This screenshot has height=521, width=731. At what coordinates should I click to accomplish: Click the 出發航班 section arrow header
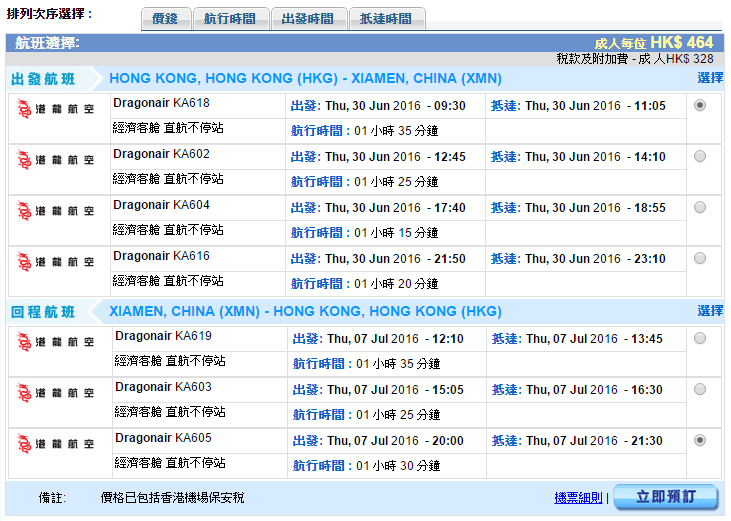tap(50, 79)
